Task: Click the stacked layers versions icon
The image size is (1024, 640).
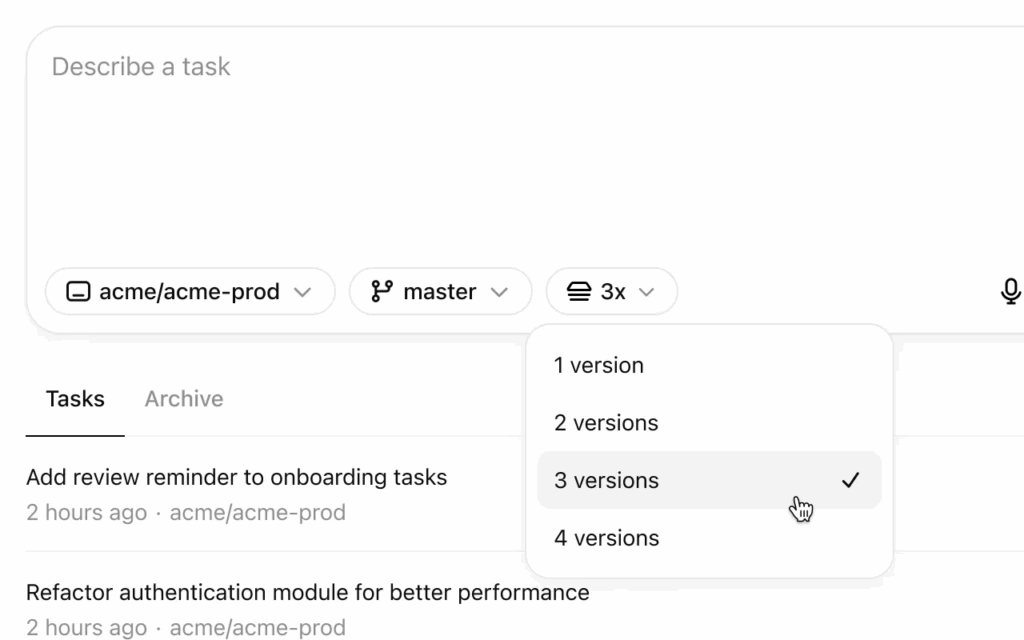Action: coord(579,291)
